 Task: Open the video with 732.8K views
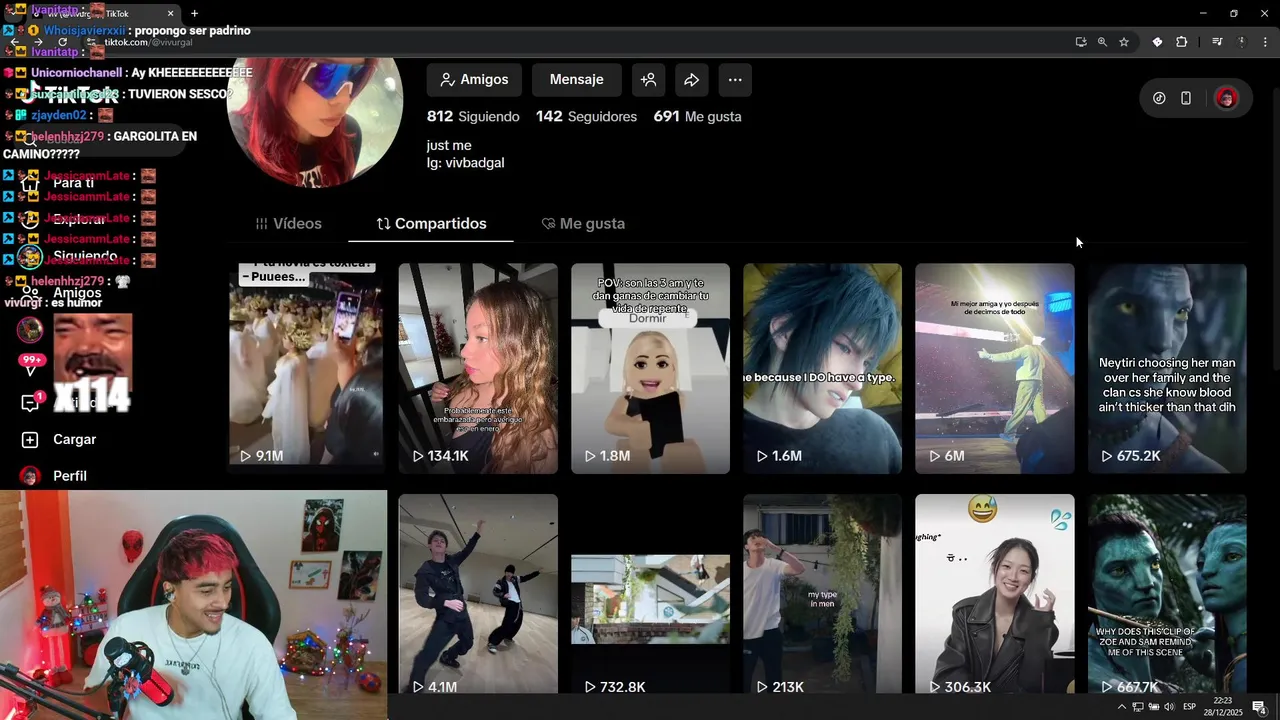point(650,593)
